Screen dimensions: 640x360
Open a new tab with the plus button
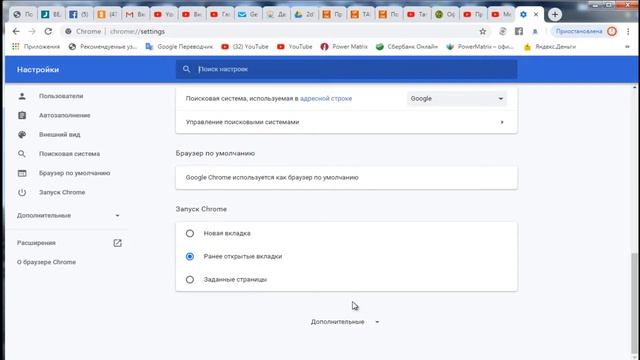point(555,15)
